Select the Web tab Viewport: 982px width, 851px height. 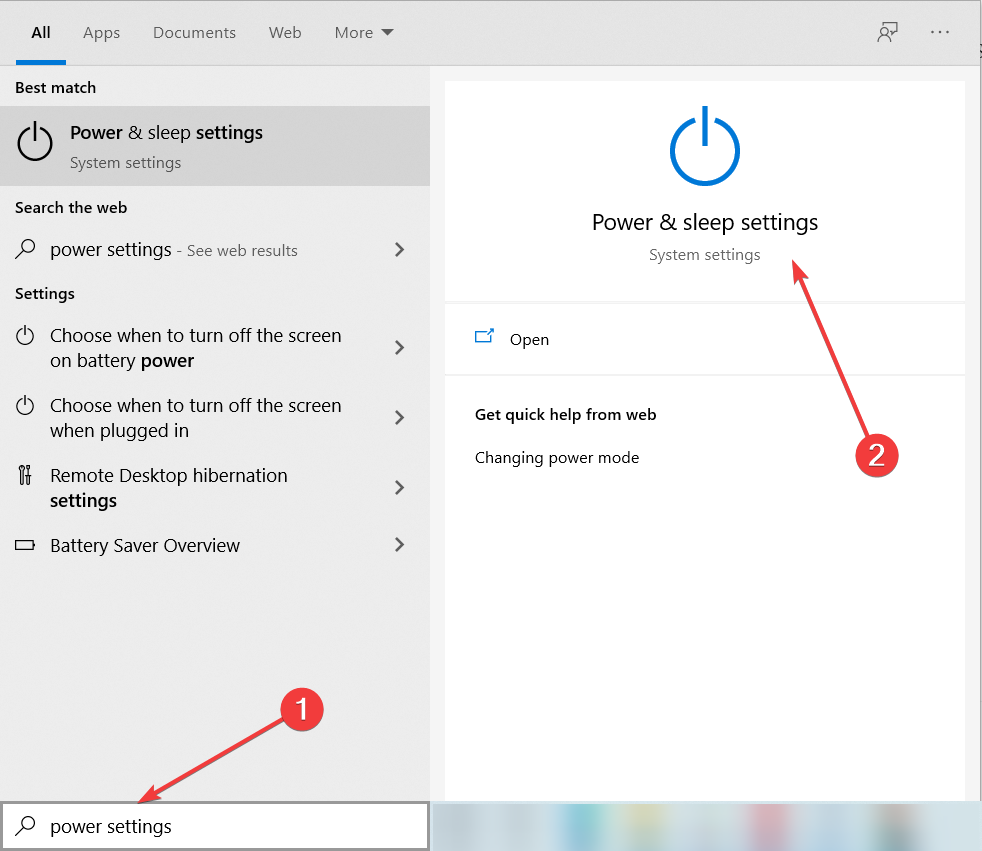285,33
